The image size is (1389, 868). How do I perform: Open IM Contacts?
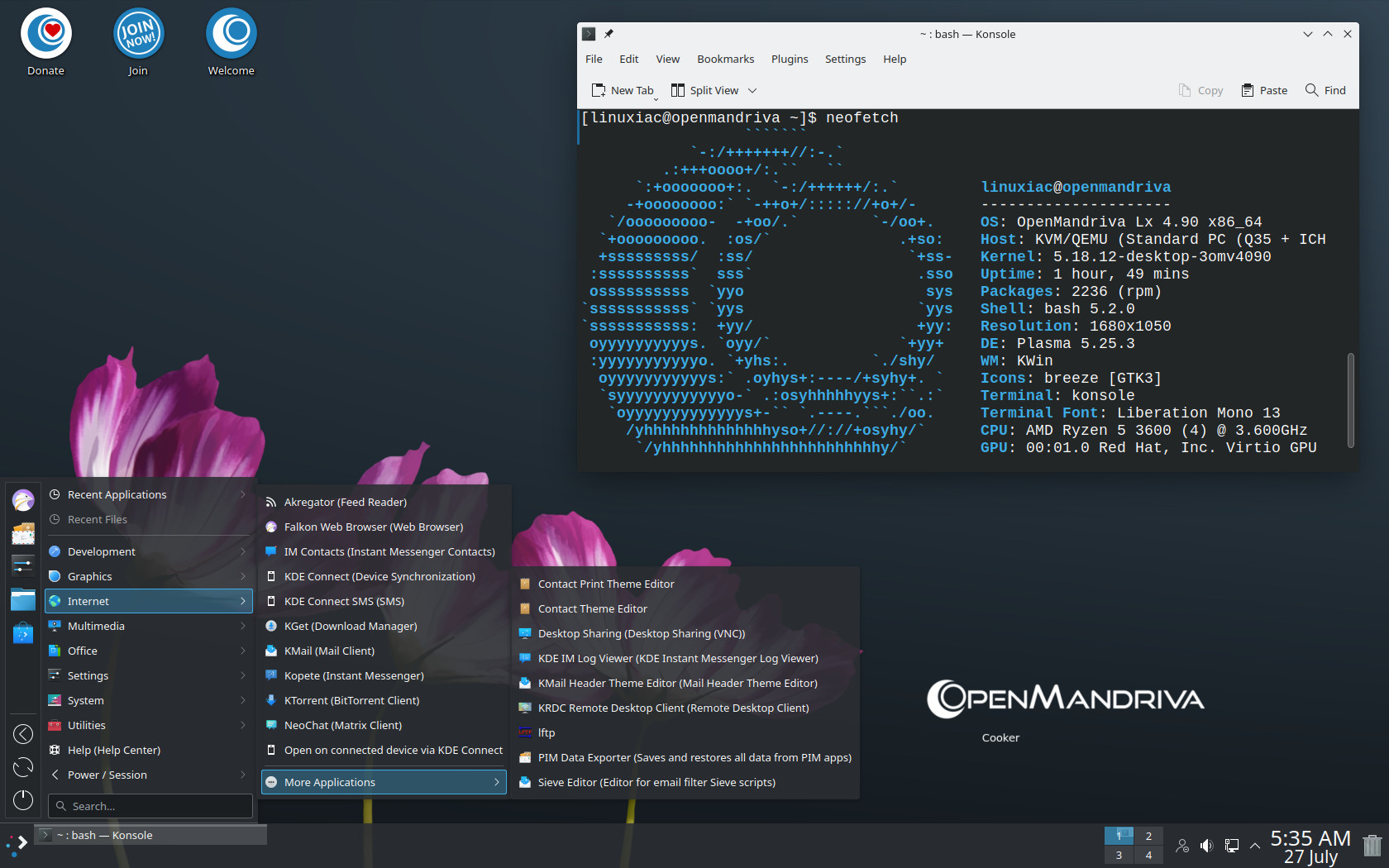pyautogui.click(x=384, y=551)
